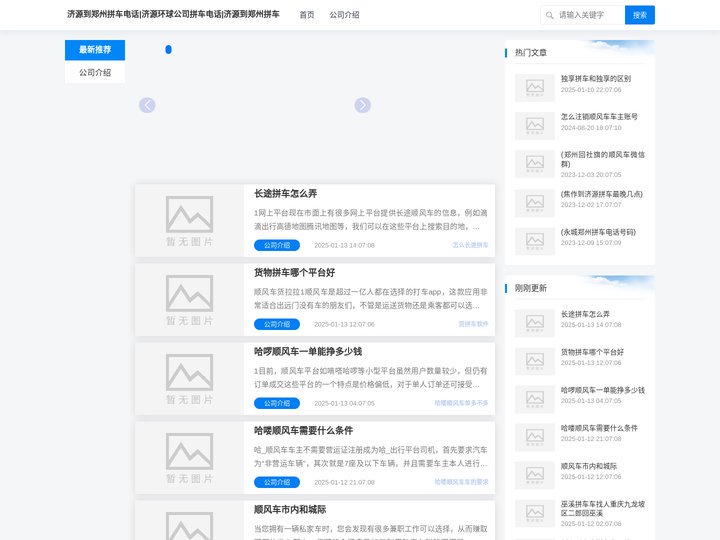
Task: Click thumbnail beside 巫溪拼车车找人重庆九龙坡区二郎回巫溪
Action: click(x=534, y=513)
